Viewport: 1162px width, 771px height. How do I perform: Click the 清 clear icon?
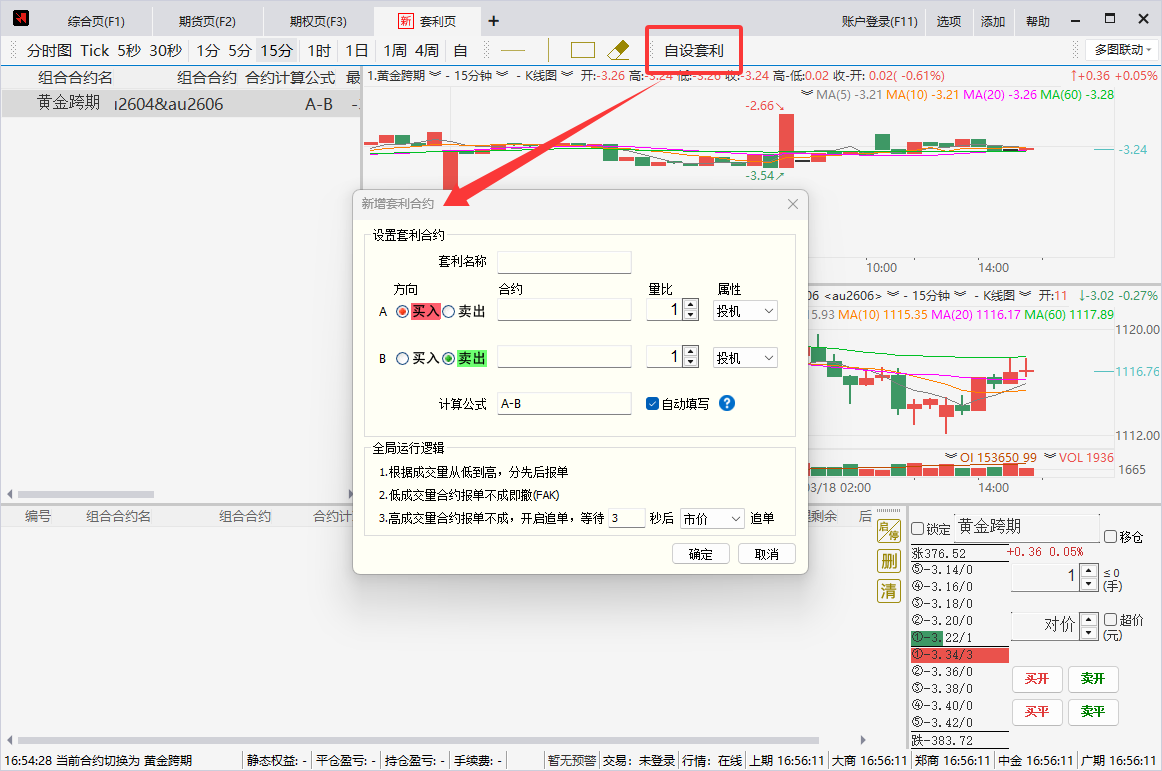[x=888, y=591]
